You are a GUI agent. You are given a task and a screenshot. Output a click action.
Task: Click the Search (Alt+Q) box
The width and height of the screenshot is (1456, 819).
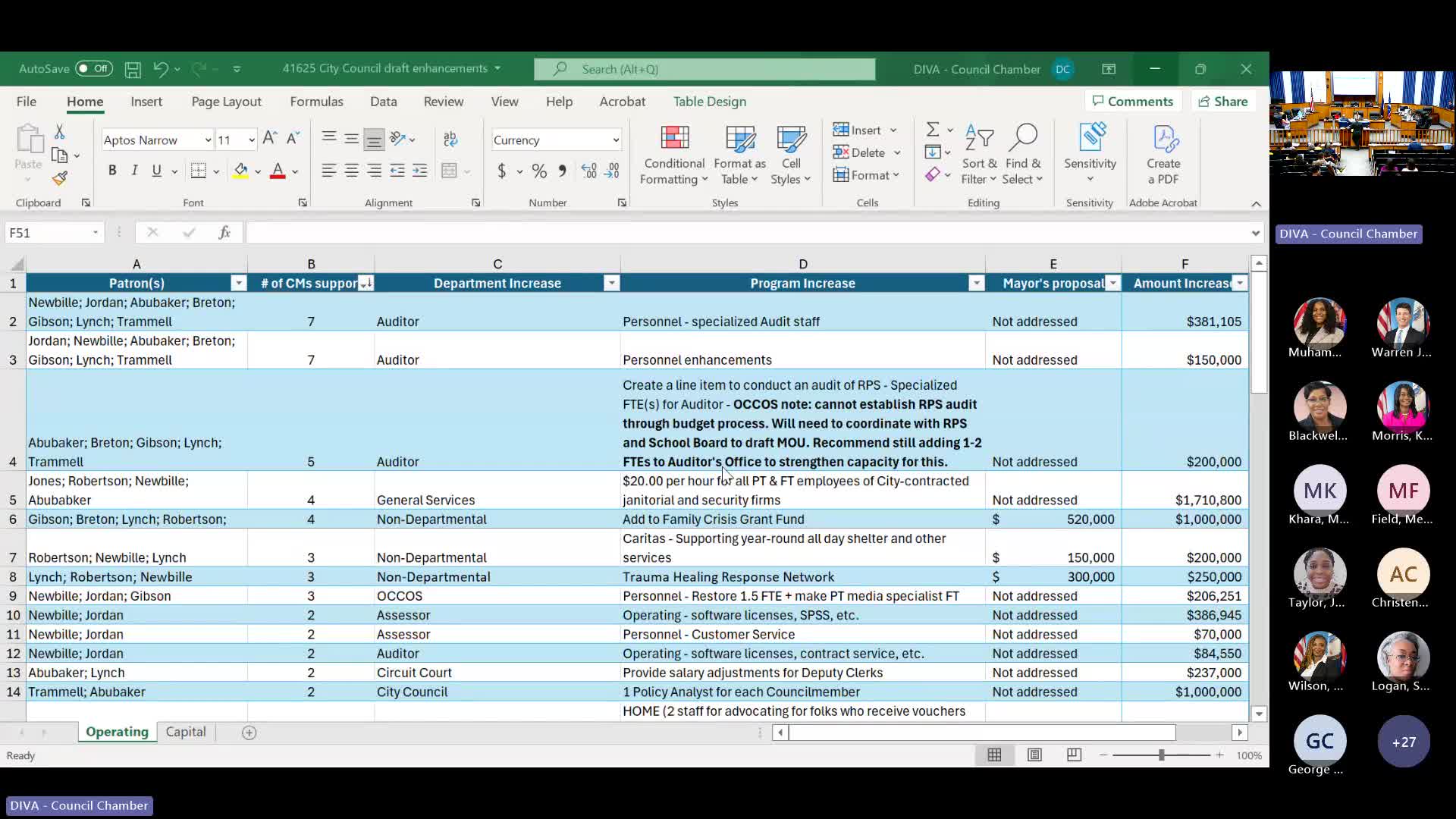(x=704, y=69)
